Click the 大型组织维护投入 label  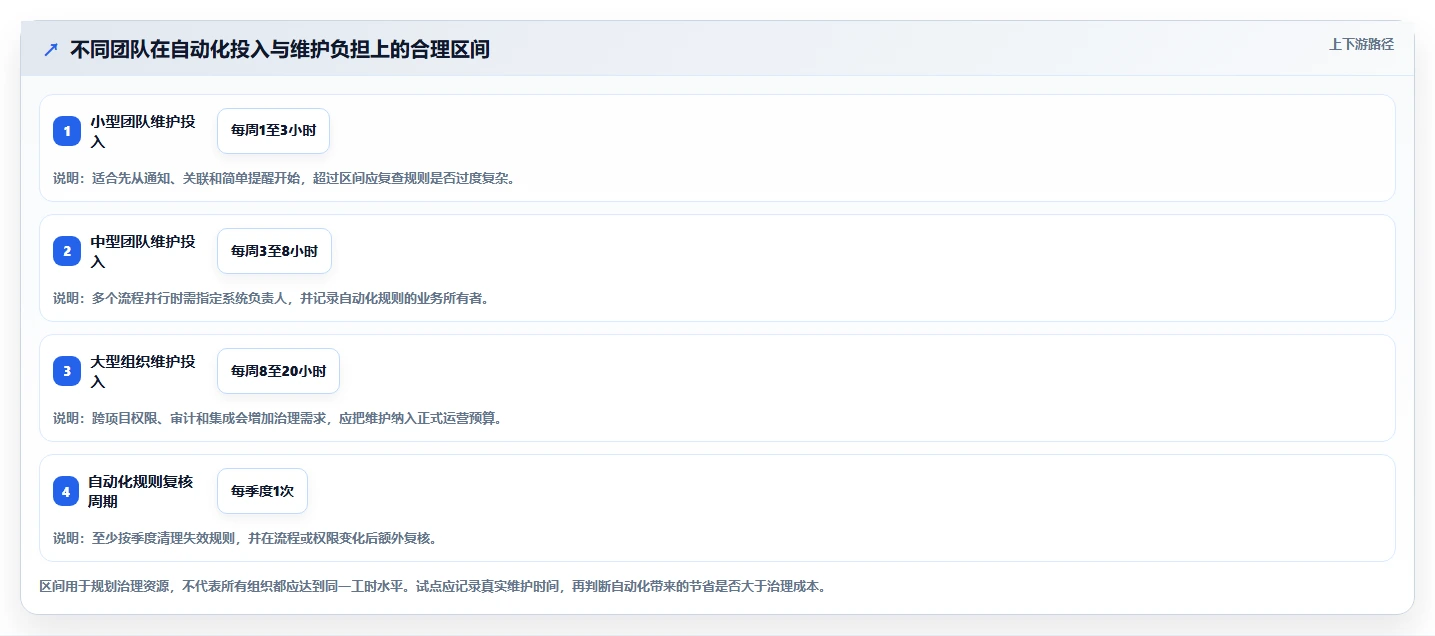coord(143,371)
